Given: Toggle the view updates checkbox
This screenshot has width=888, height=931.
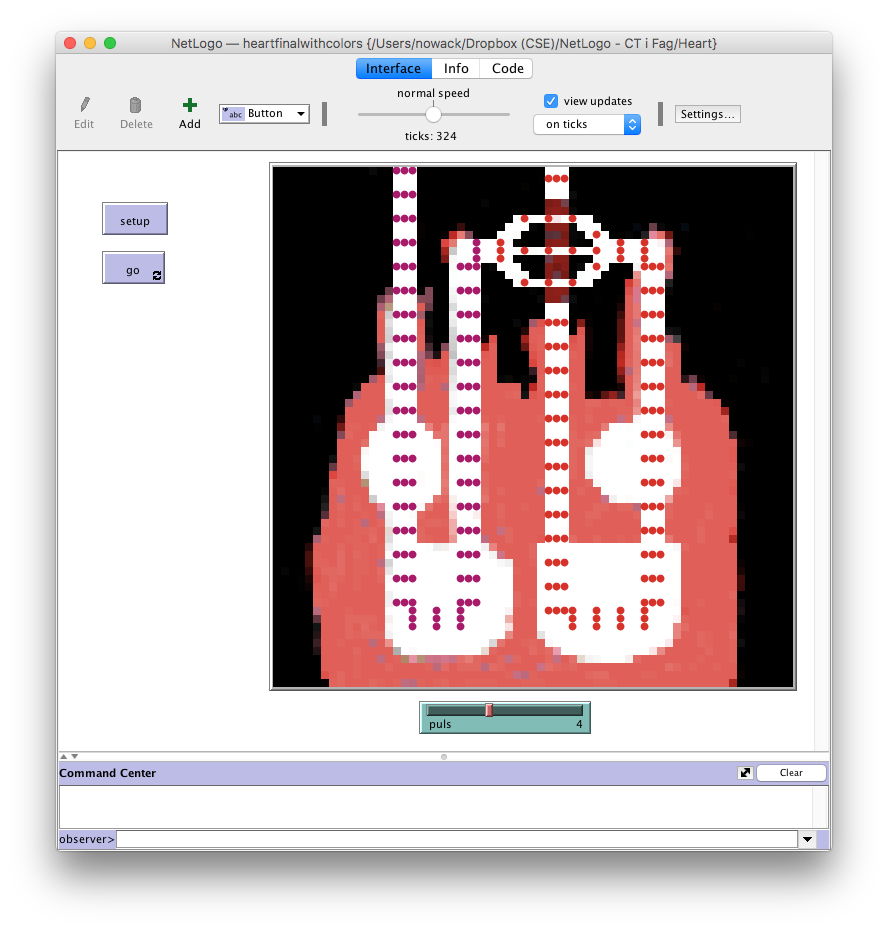Looking at the screenshot, I should (550, 101).
